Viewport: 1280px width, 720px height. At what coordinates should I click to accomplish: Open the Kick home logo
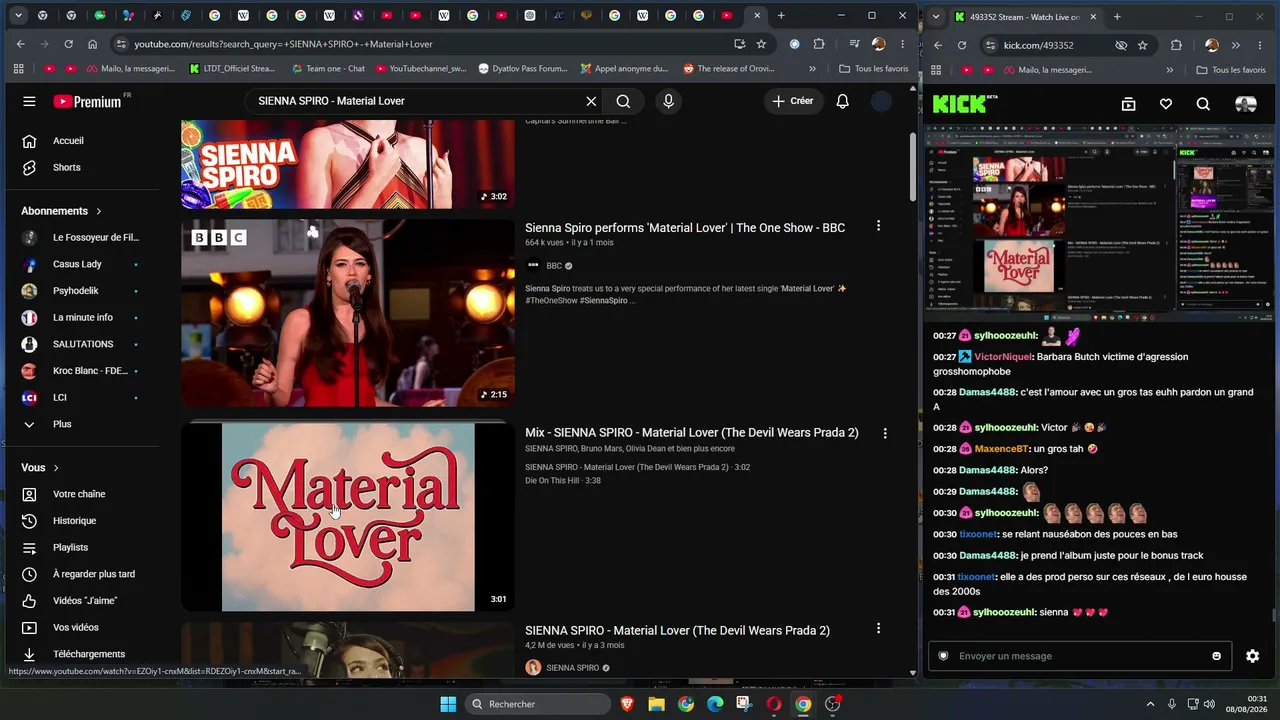coord(965,104)
